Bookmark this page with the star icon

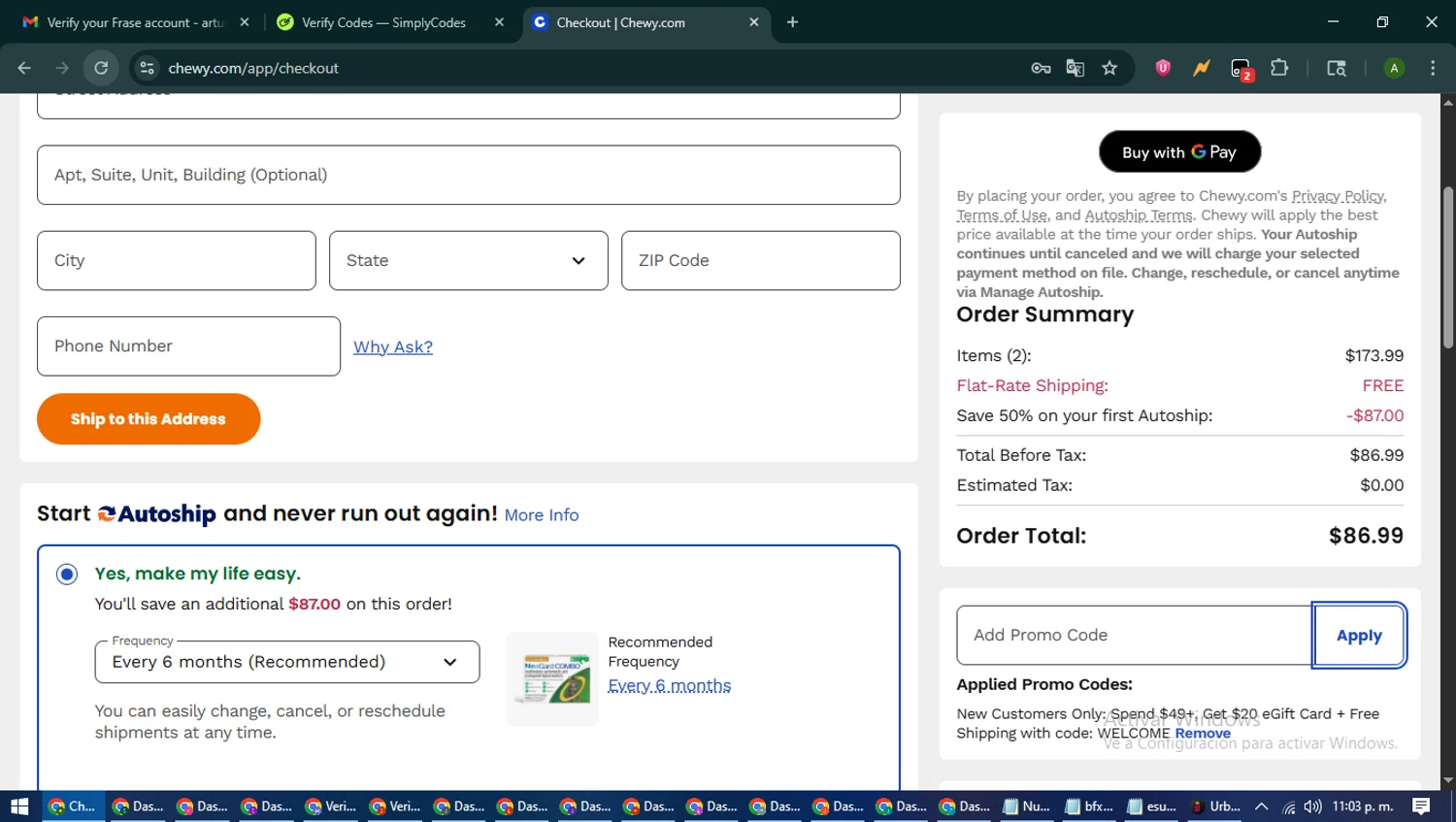click(1109, 68)
